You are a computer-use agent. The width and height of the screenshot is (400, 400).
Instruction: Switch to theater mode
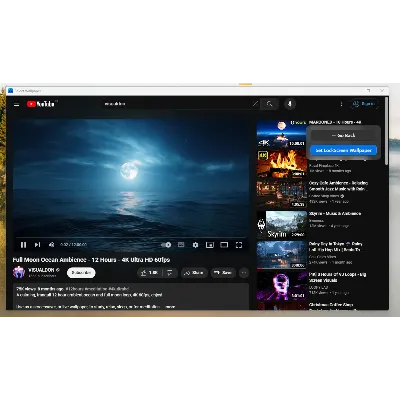(x=224, y=245)
